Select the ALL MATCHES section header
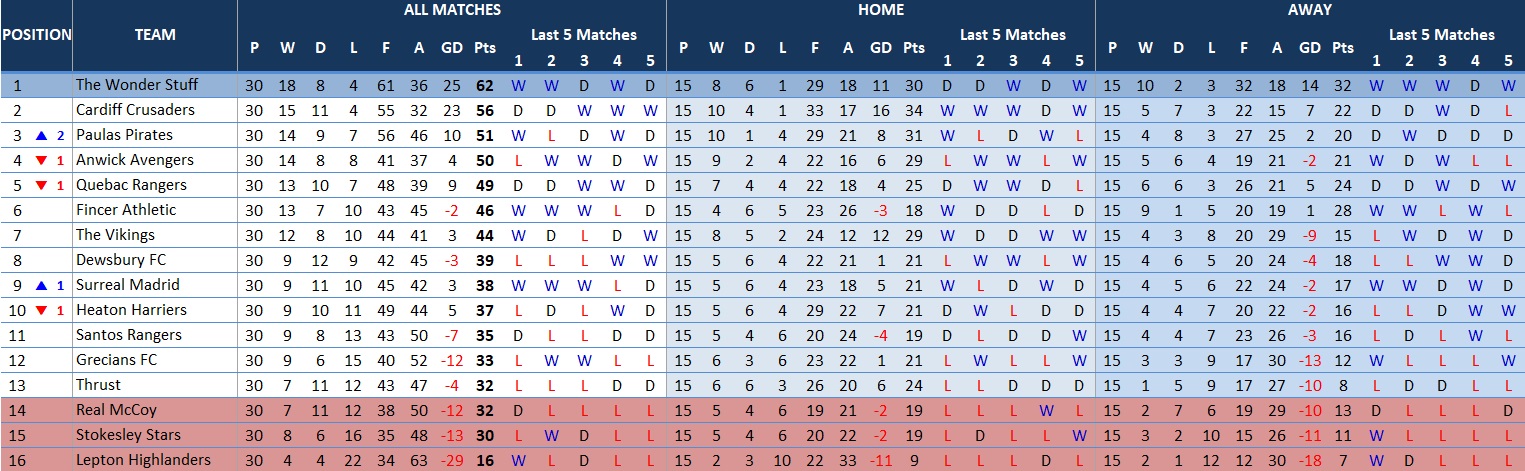Image resolution: width=1525 pixels, height=471 pixels. point(452,10)
